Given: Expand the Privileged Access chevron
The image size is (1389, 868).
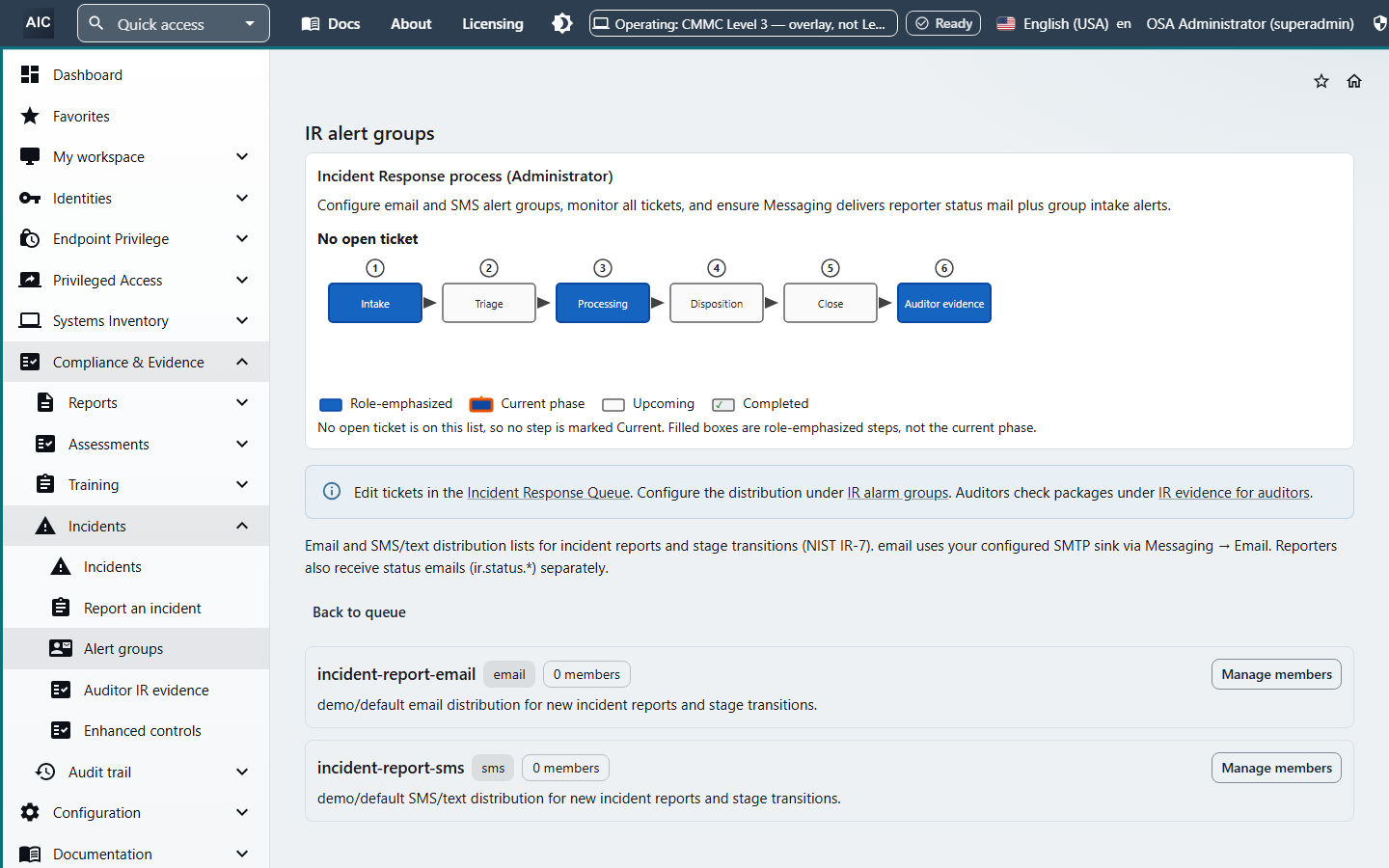Looking at the screenshot, I should click(x=242, y=280).
